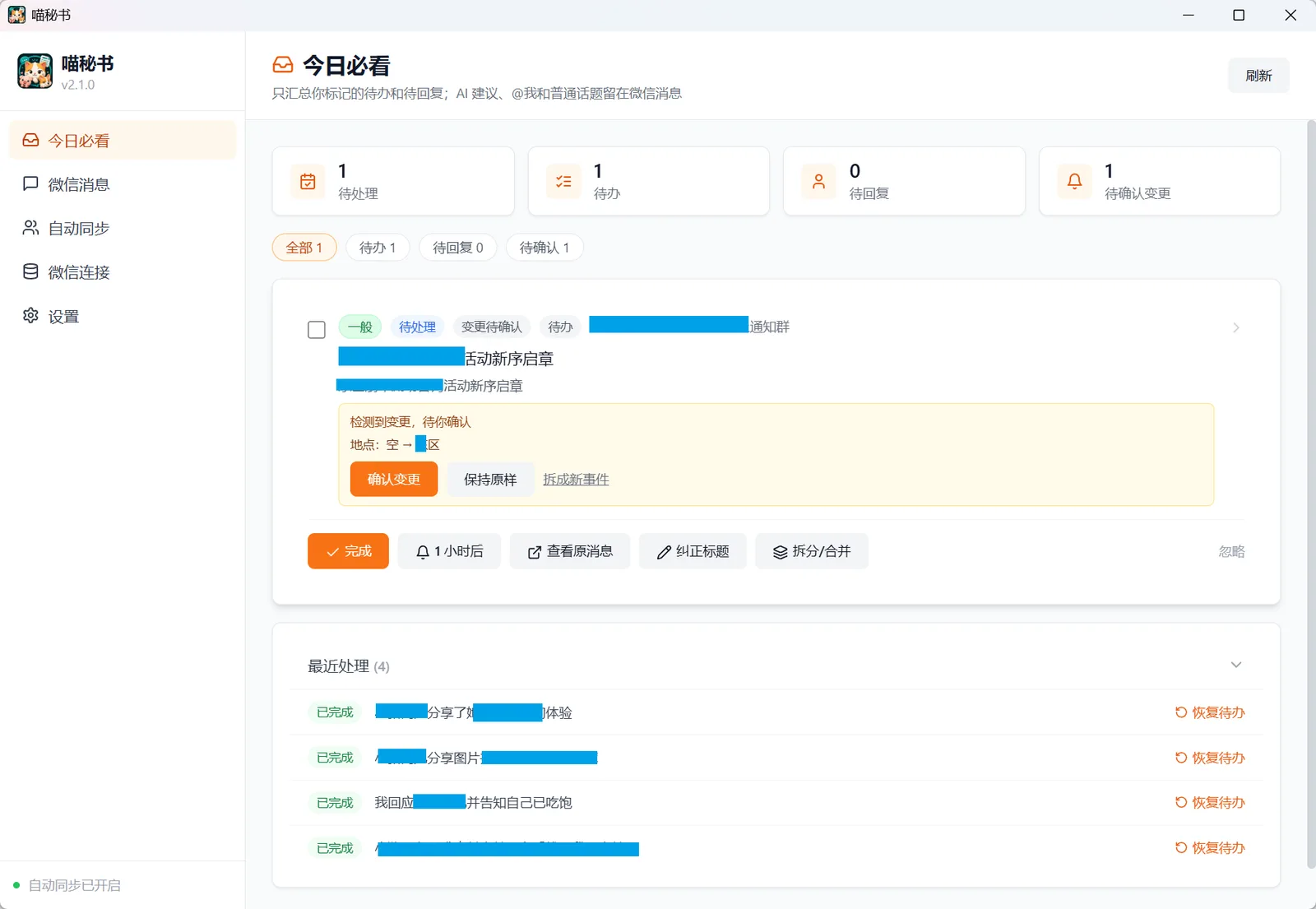Open 今日必看 in sidebar
Screen dimensions: 1316x909
(123, 141)
